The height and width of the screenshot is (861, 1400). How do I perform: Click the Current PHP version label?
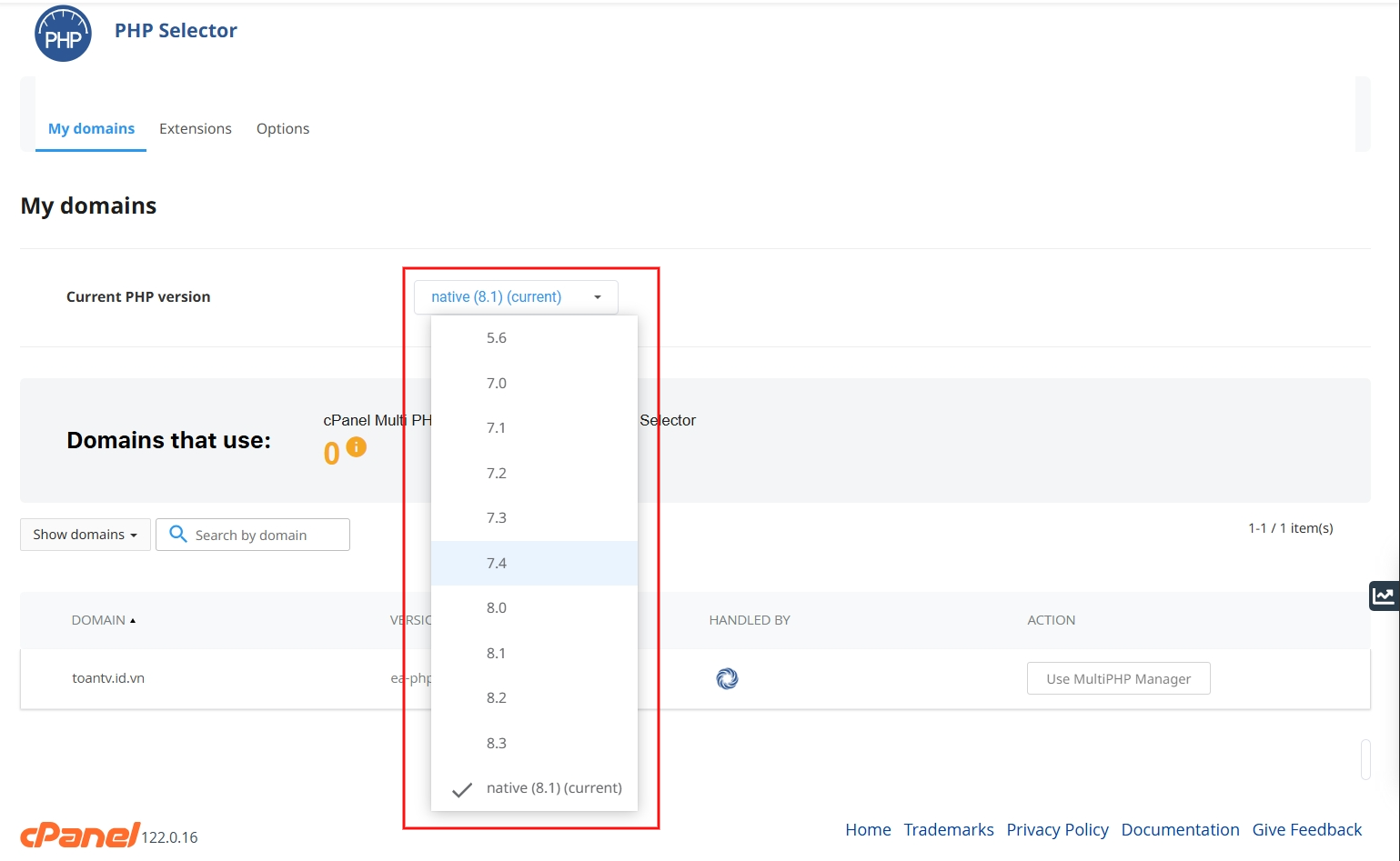[x=138, y=296]
